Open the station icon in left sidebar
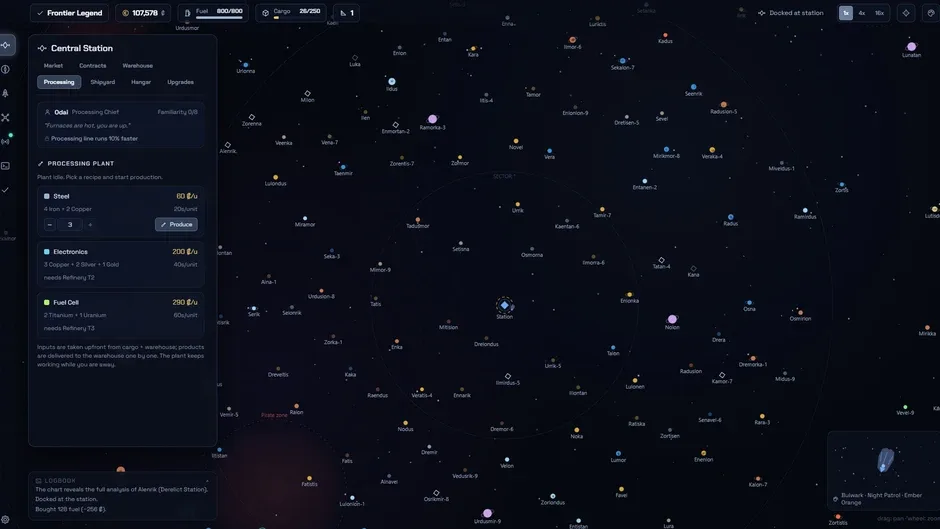940x529 pixels. point(6,45)
